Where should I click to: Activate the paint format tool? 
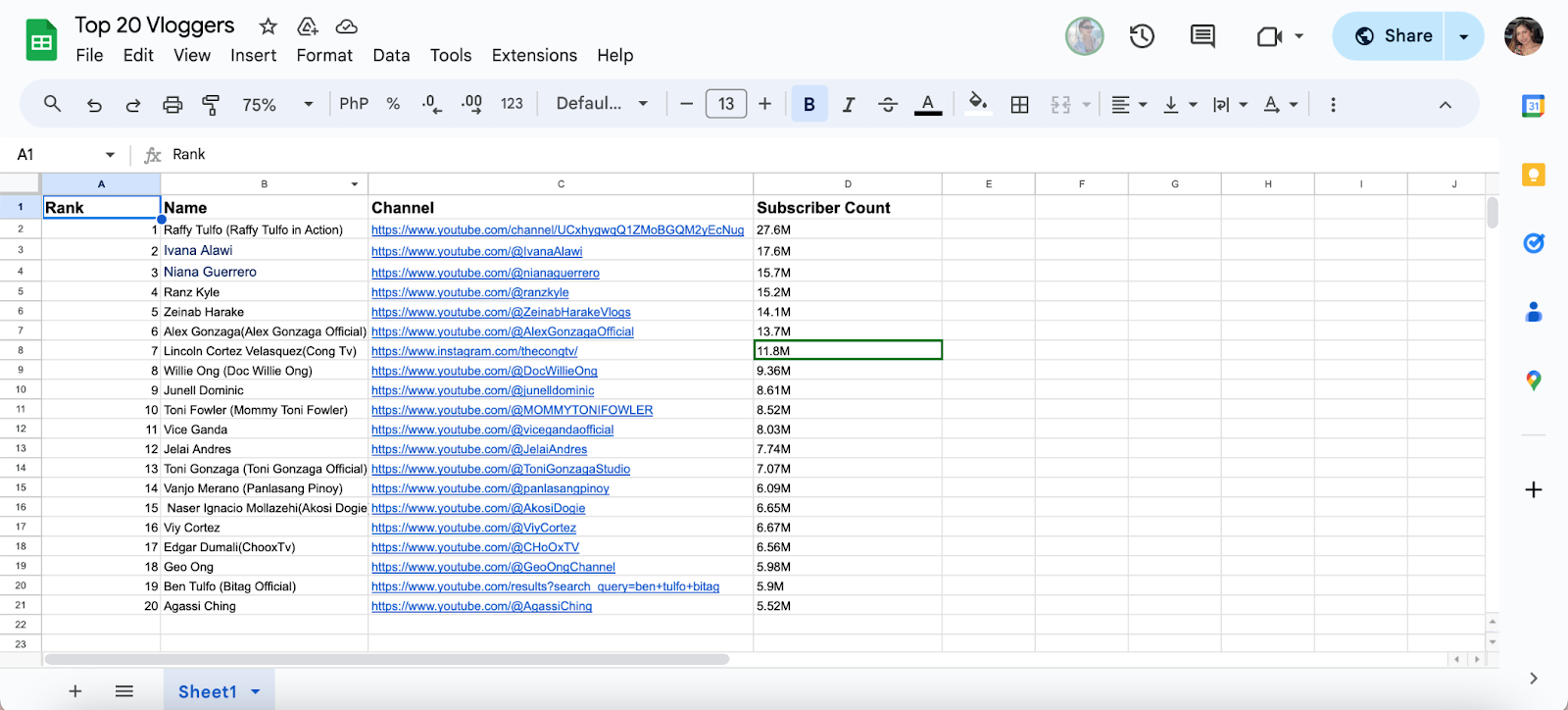pyautogui.click(x=211, y=104)
